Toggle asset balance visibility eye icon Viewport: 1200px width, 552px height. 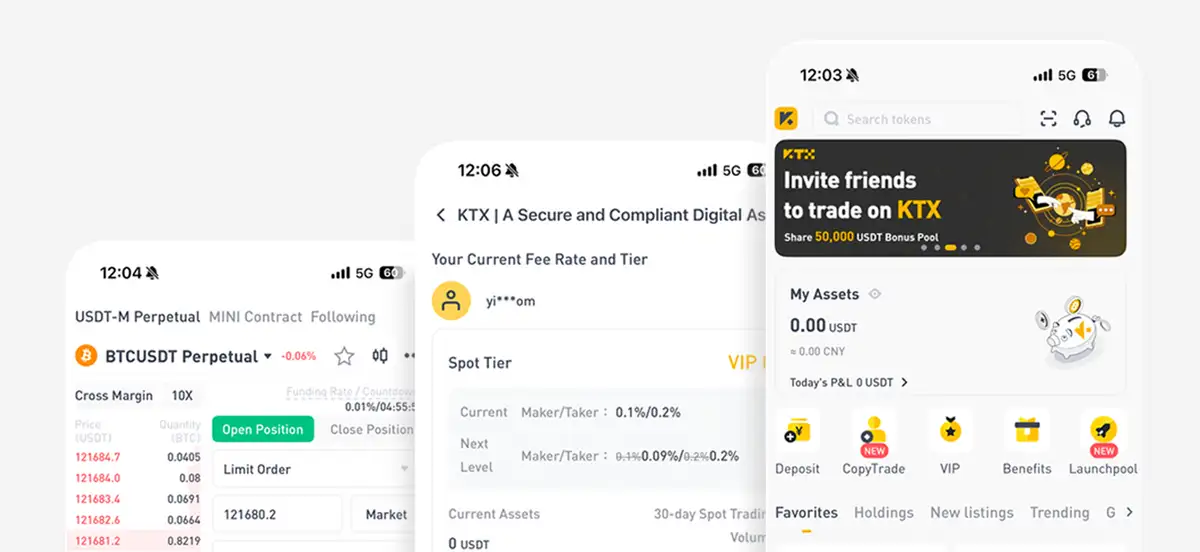click(875, 294)
